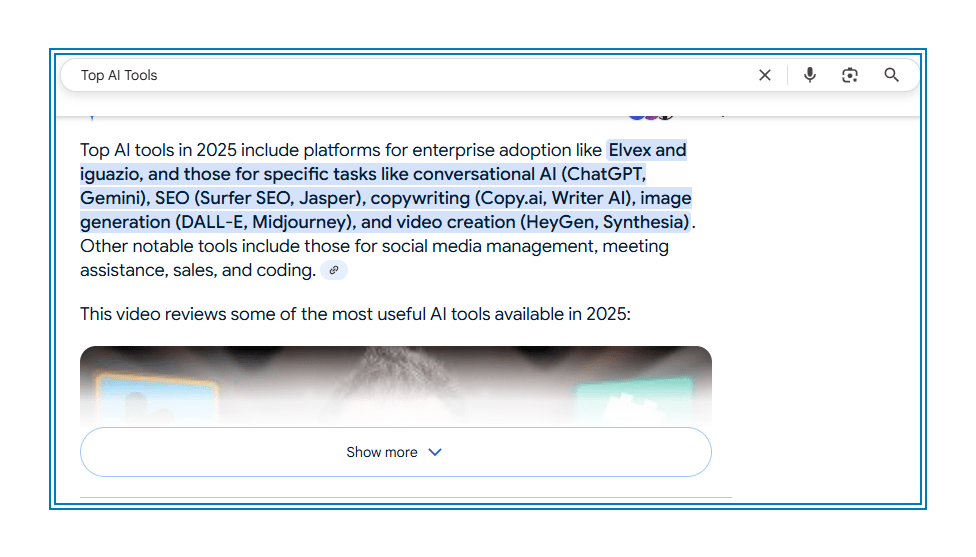
Task: Open search by image lens icon
Action: coord(850,75)
